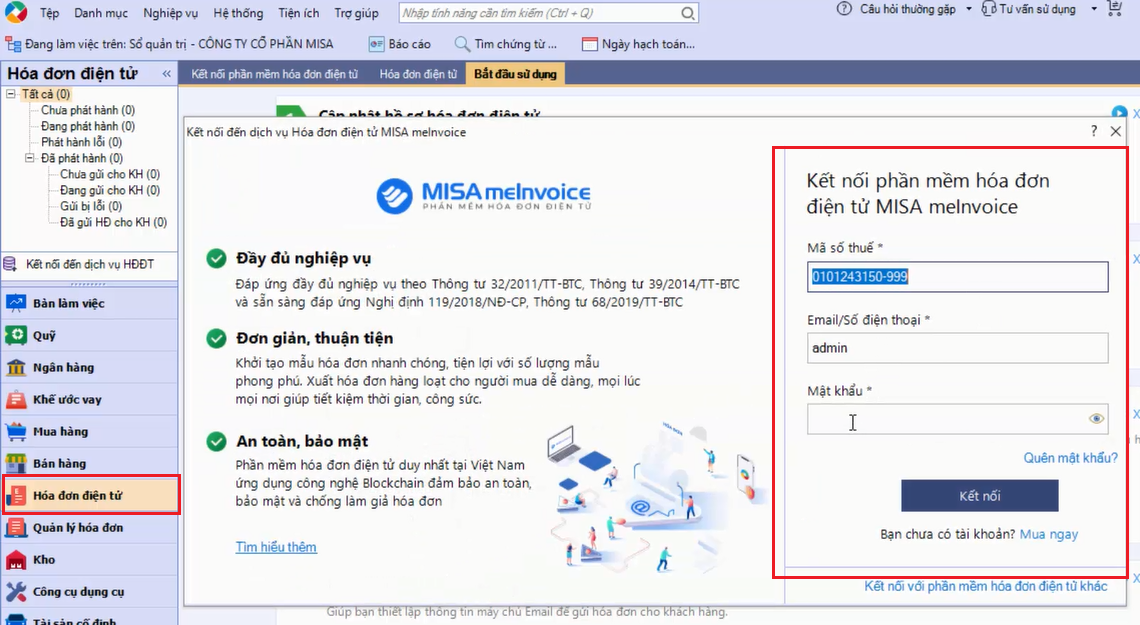The width and height of the screenshot is (1140, 625).
Task: Select Gửi bị lỗi (0) tree item
Action: (91, 206)
